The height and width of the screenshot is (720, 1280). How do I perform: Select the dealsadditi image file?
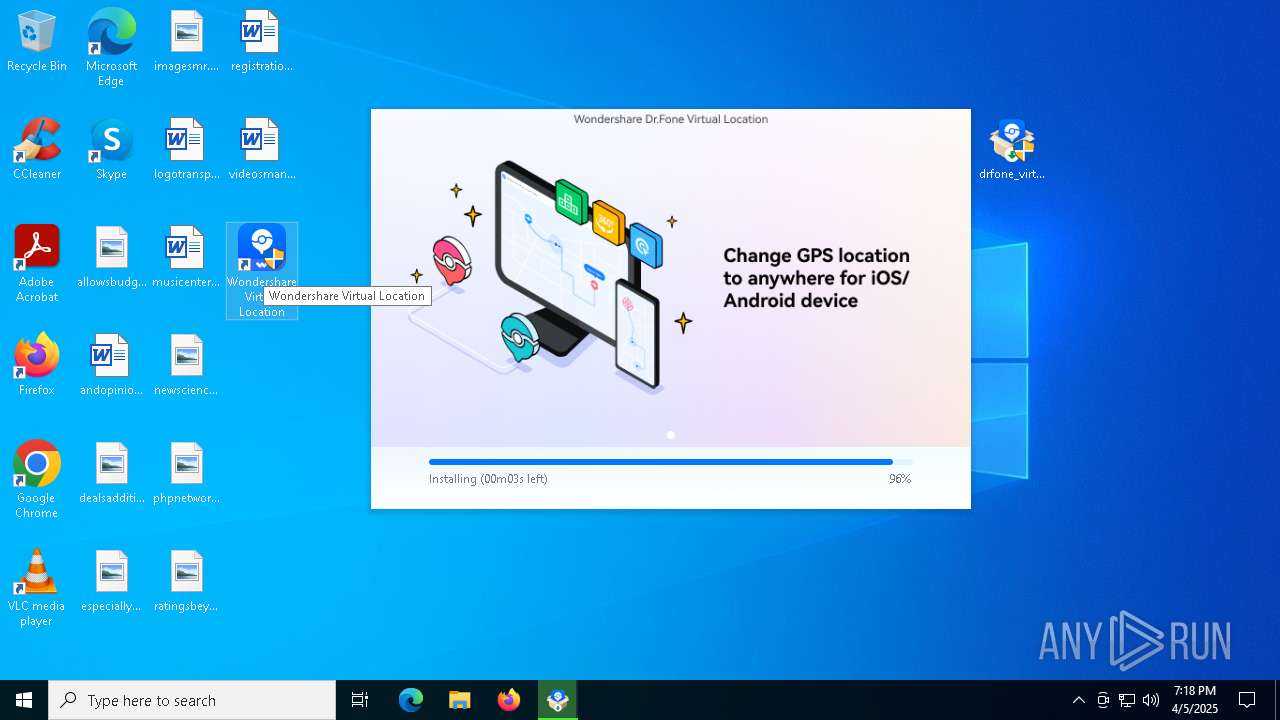[x=111, y=473]
